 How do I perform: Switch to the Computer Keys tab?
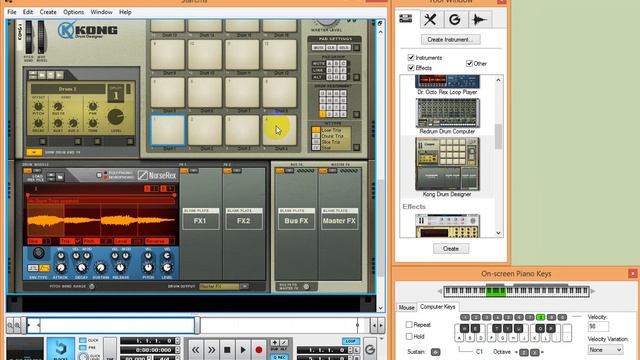tap(438, 307)
